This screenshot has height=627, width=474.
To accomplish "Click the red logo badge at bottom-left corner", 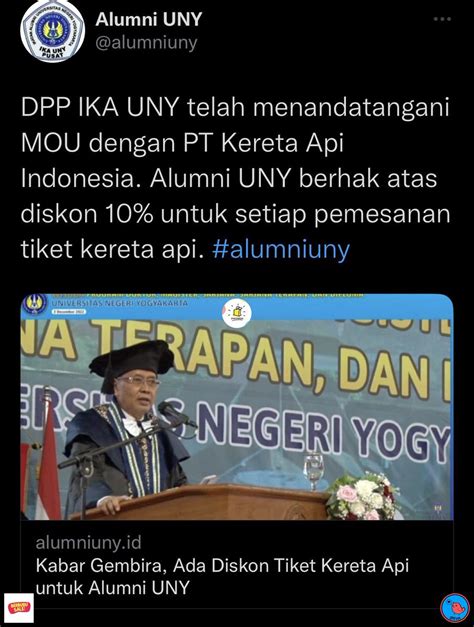I will 18,608.
